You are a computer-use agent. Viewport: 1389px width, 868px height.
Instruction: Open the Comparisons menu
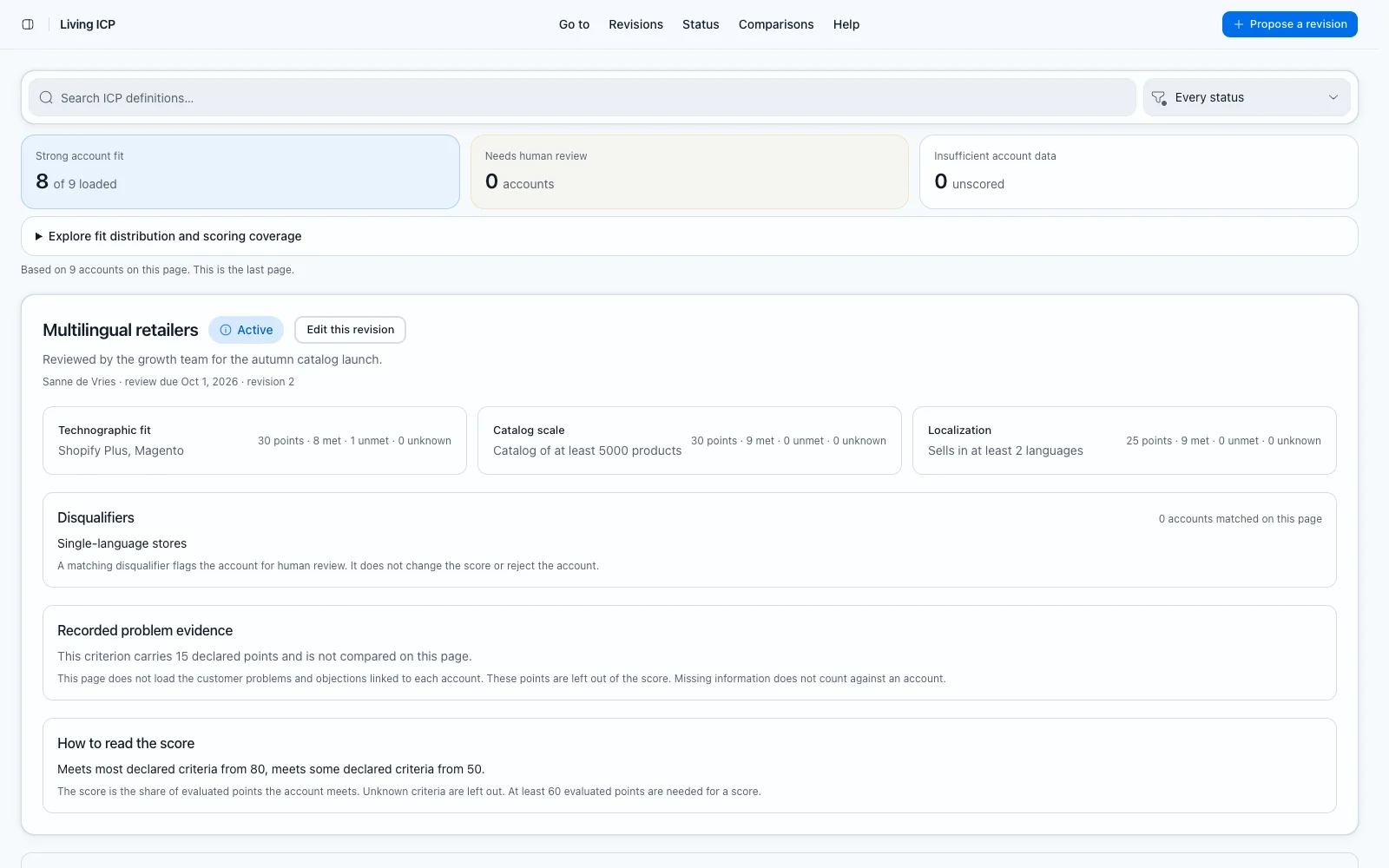tap(776, 24)
